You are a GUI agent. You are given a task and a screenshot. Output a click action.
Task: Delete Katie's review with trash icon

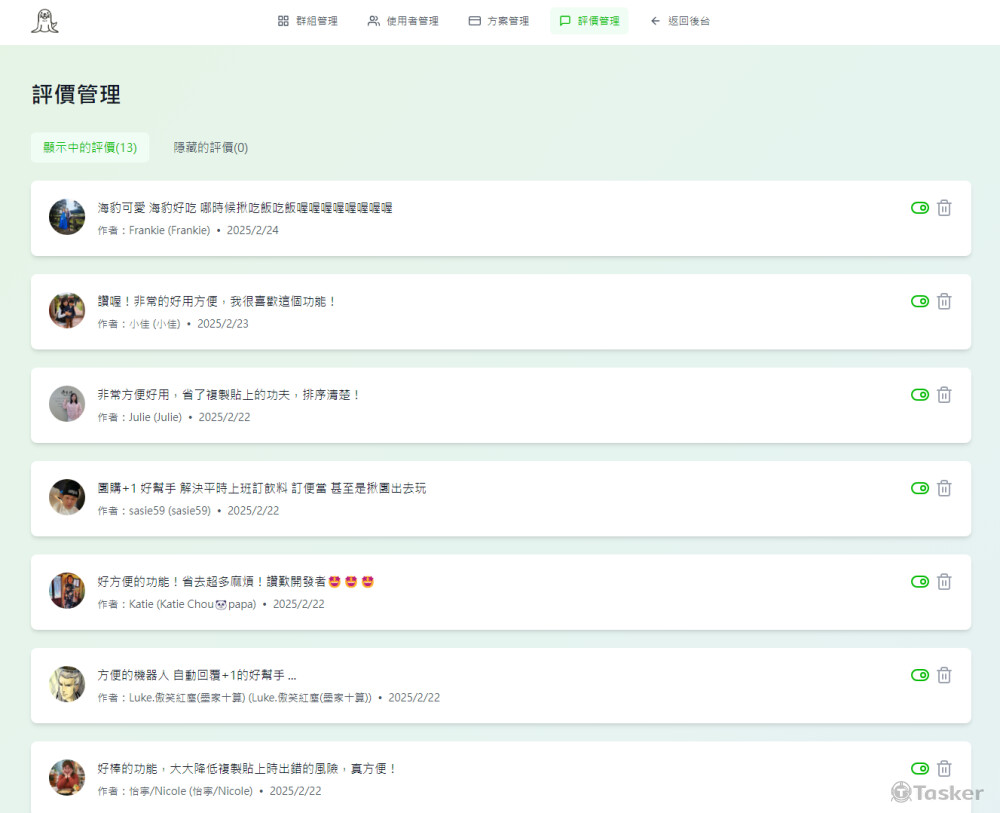click(944, 582)
